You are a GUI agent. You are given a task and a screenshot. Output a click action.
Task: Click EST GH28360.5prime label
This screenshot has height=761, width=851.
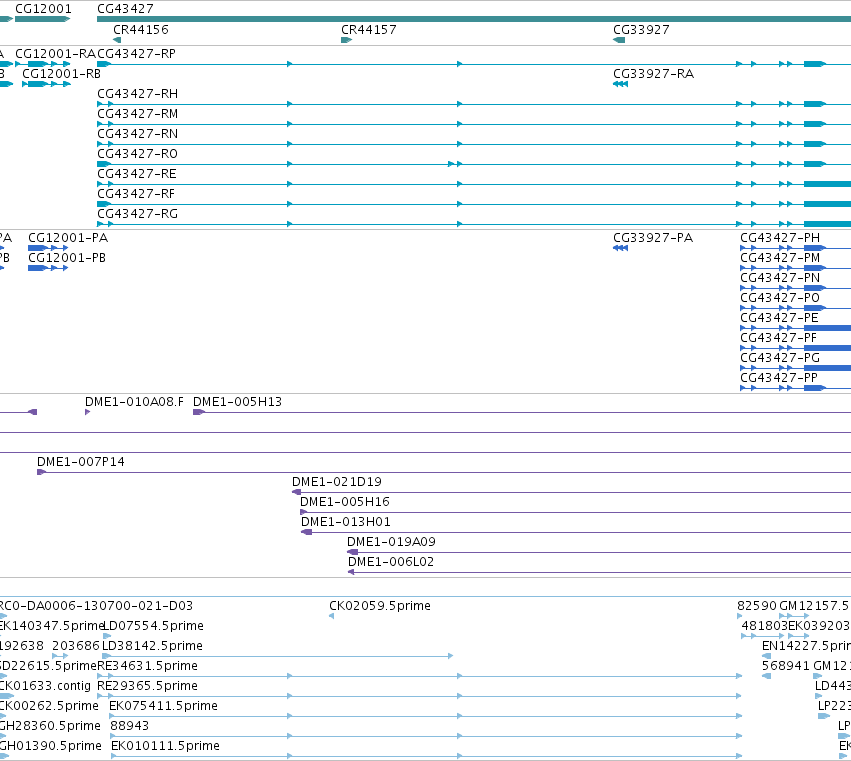50,726
